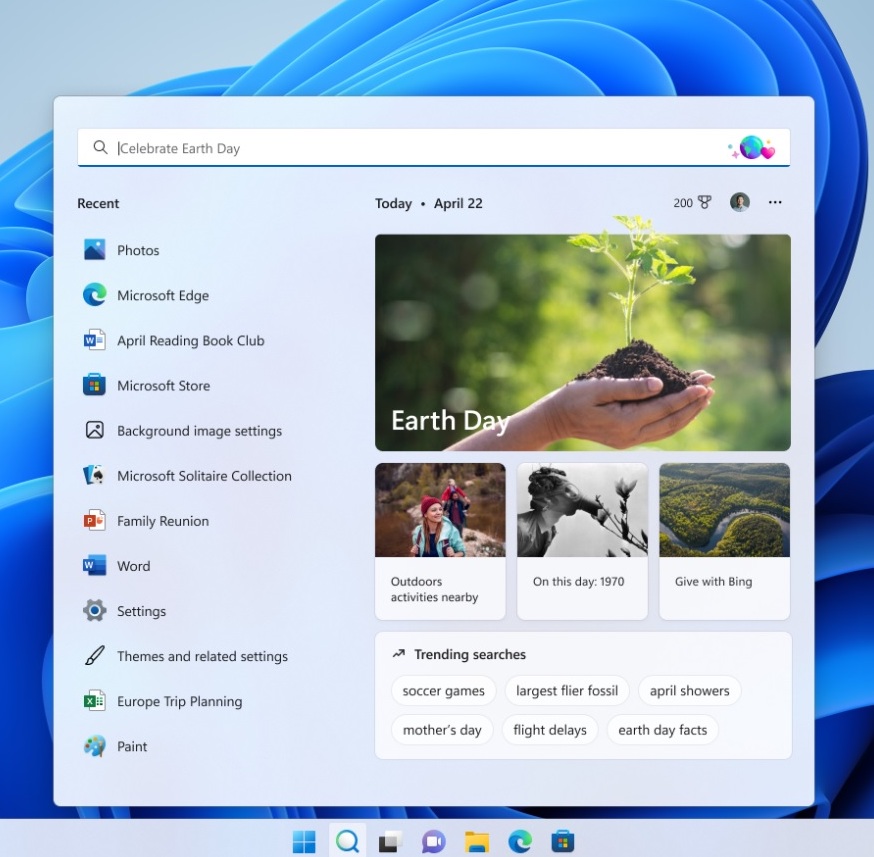This screenshot has width=874, height=857.
Task: Open the user profile avatar
Action: click(x=740, y=203)
